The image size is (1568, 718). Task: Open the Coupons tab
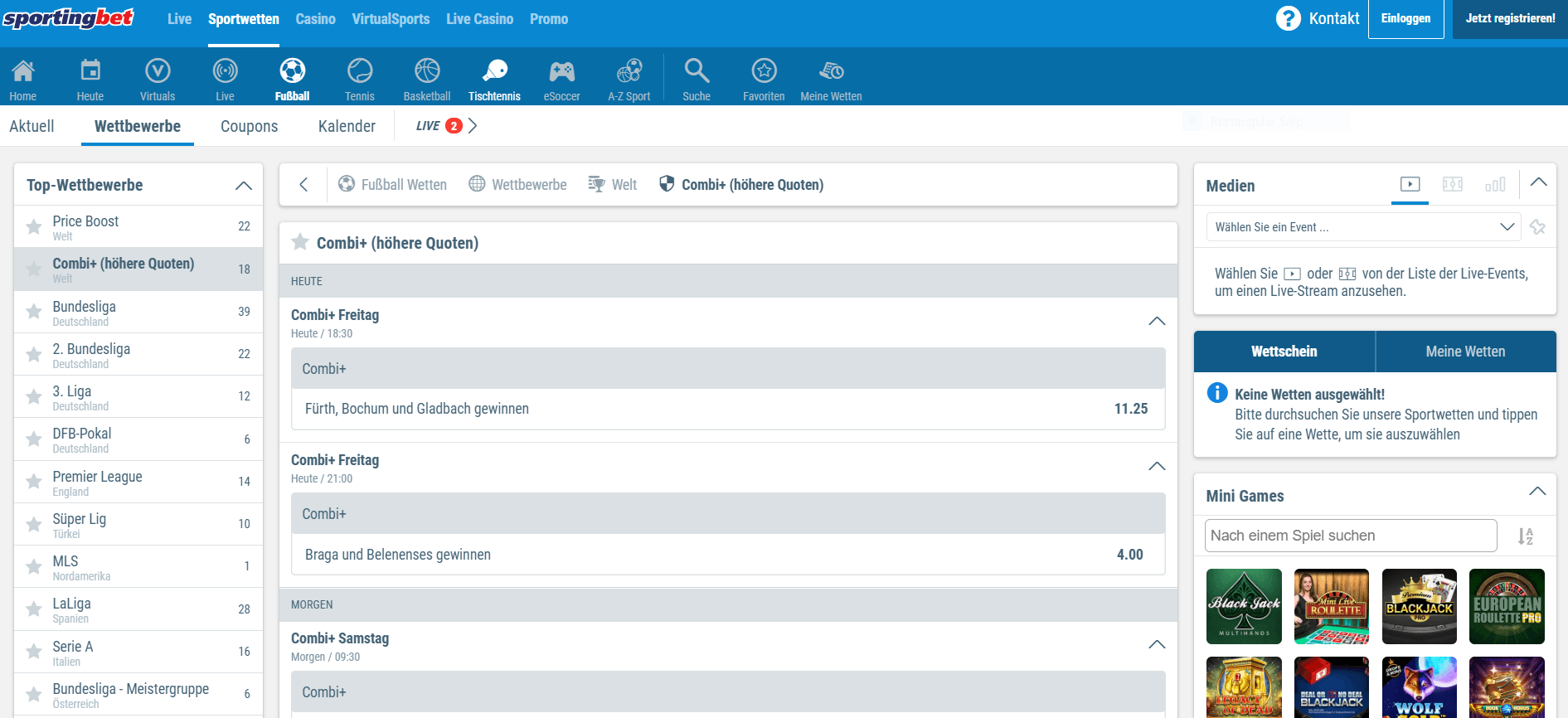tap(249, 126)
